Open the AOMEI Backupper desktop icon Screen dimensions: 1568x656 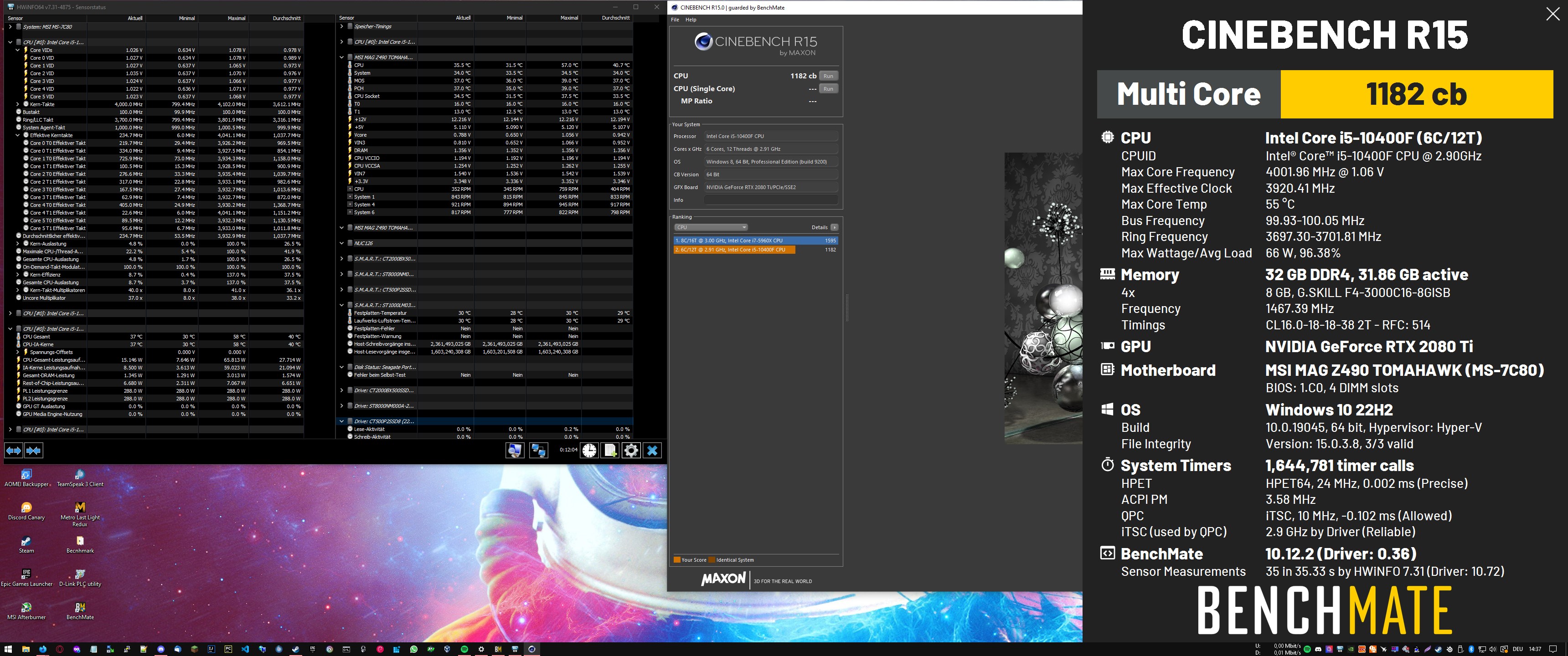point(26,478)
